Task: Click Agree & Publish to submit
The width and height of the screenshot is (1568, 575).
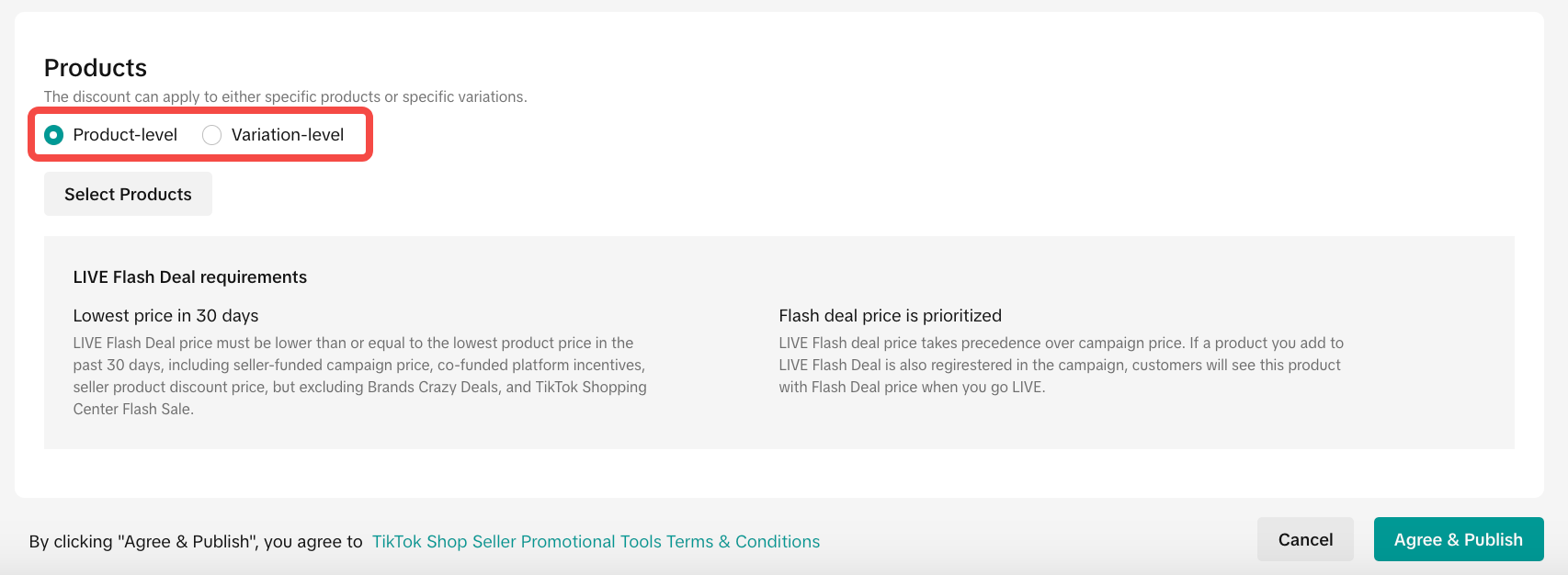Action: click(x=1458, y=539)
